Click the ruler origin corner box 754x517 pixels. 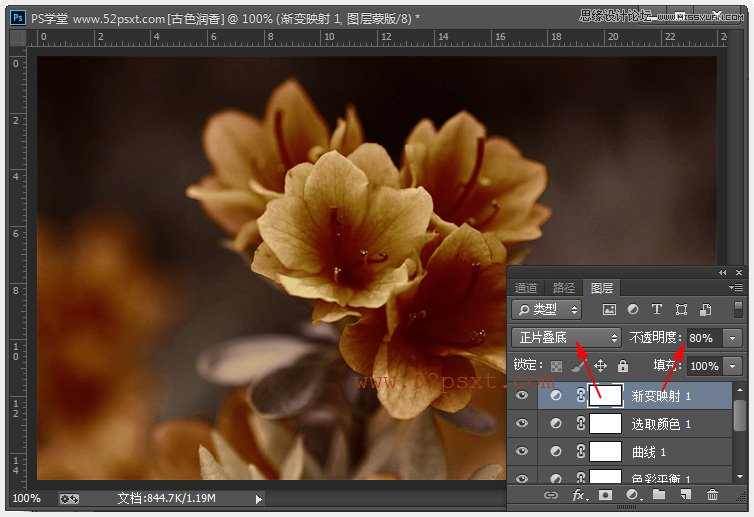(18, 38)
